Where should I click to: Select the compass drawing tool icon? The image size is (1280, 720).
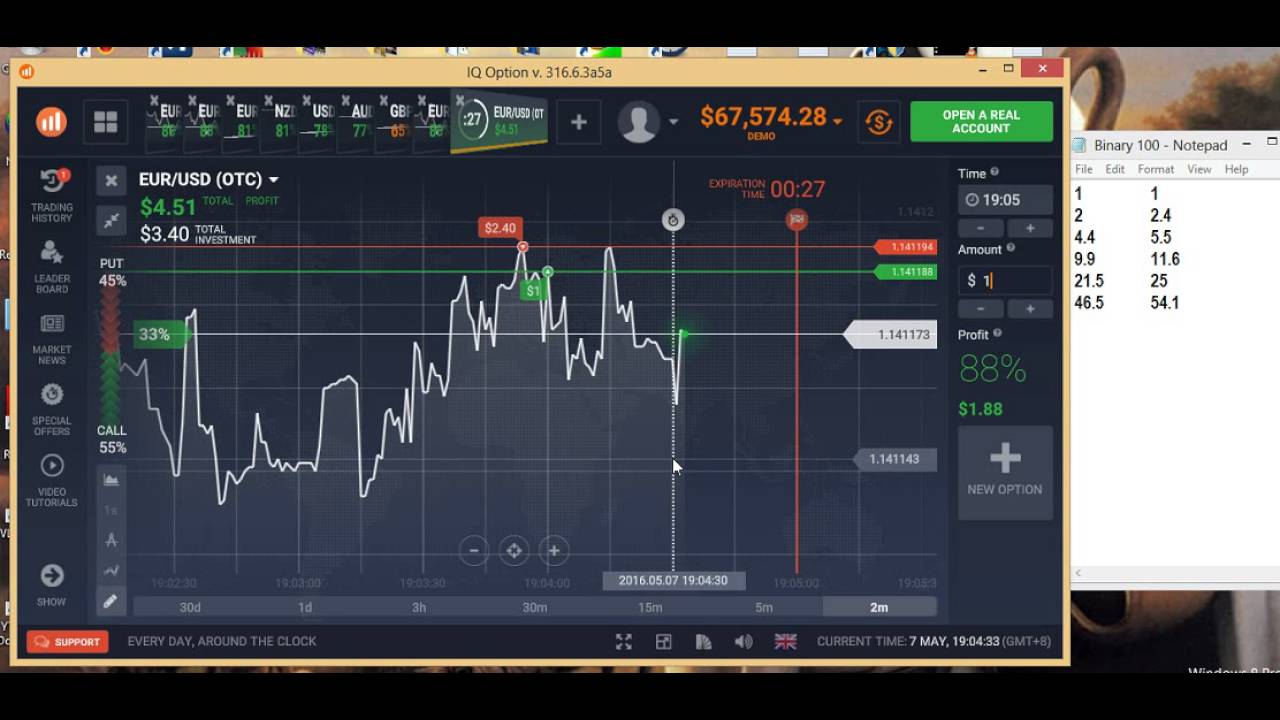point(111,540)
